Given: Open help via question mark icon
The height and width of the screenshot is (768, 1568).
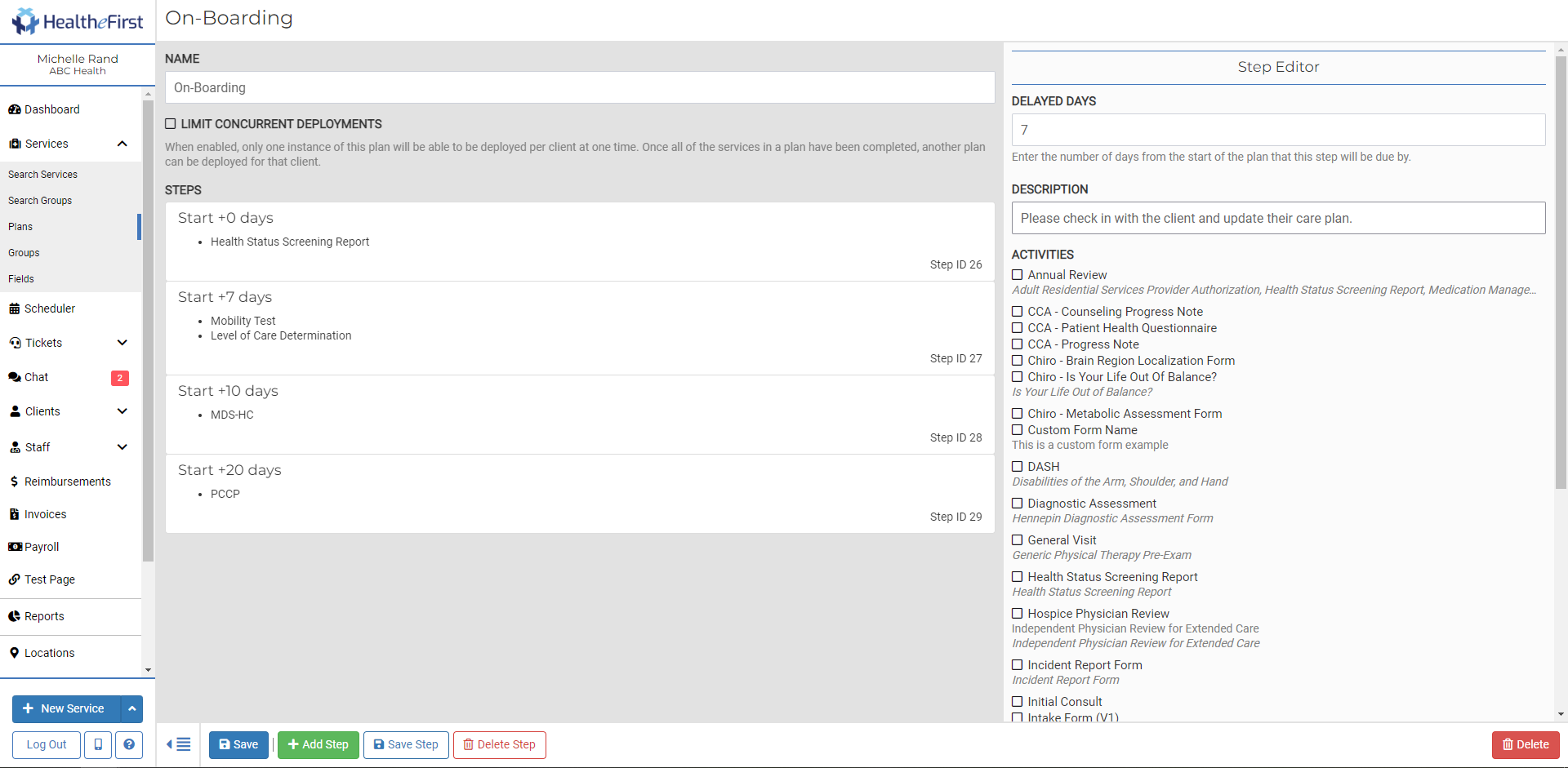Looking at the screenshot, I should coord(129,744).
